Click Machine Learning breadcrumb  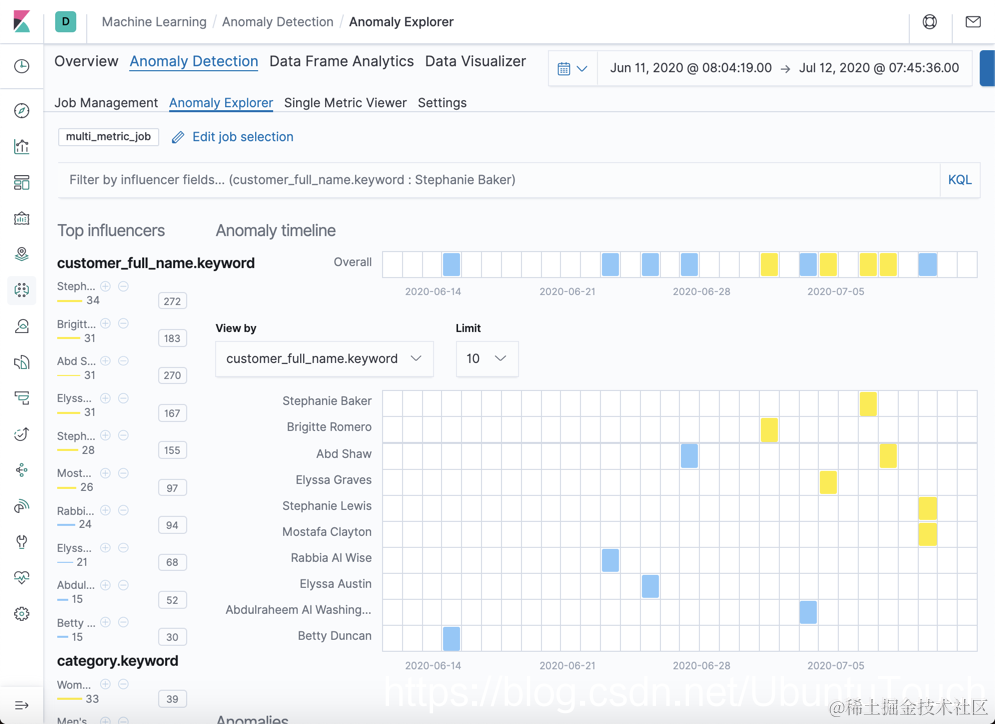(x=154, y=22)
